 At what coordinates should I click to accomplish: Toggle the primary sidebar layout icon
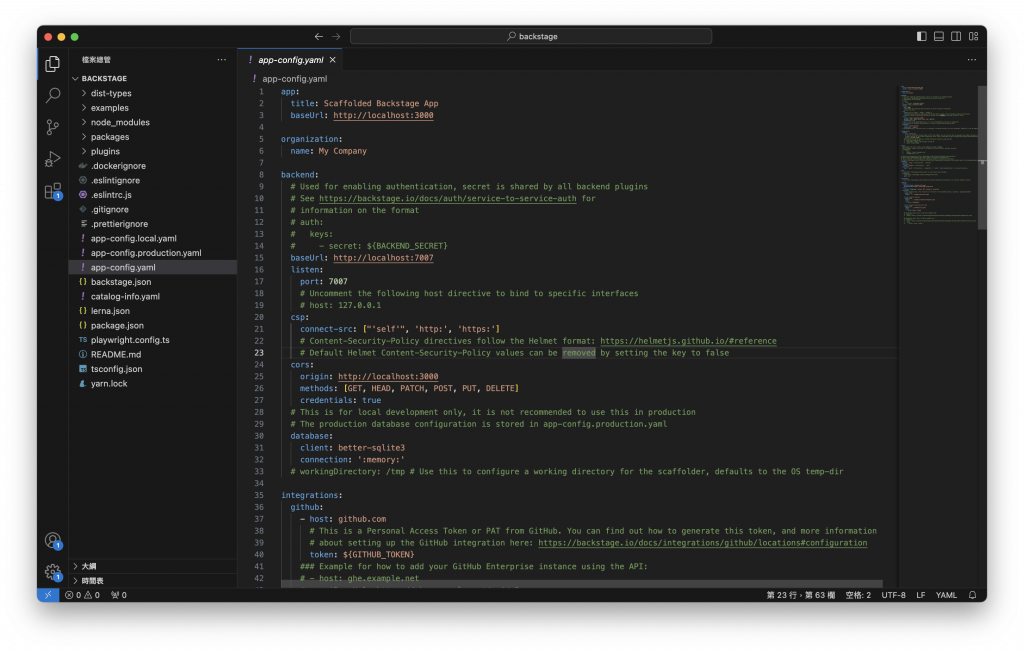point(921,37)
